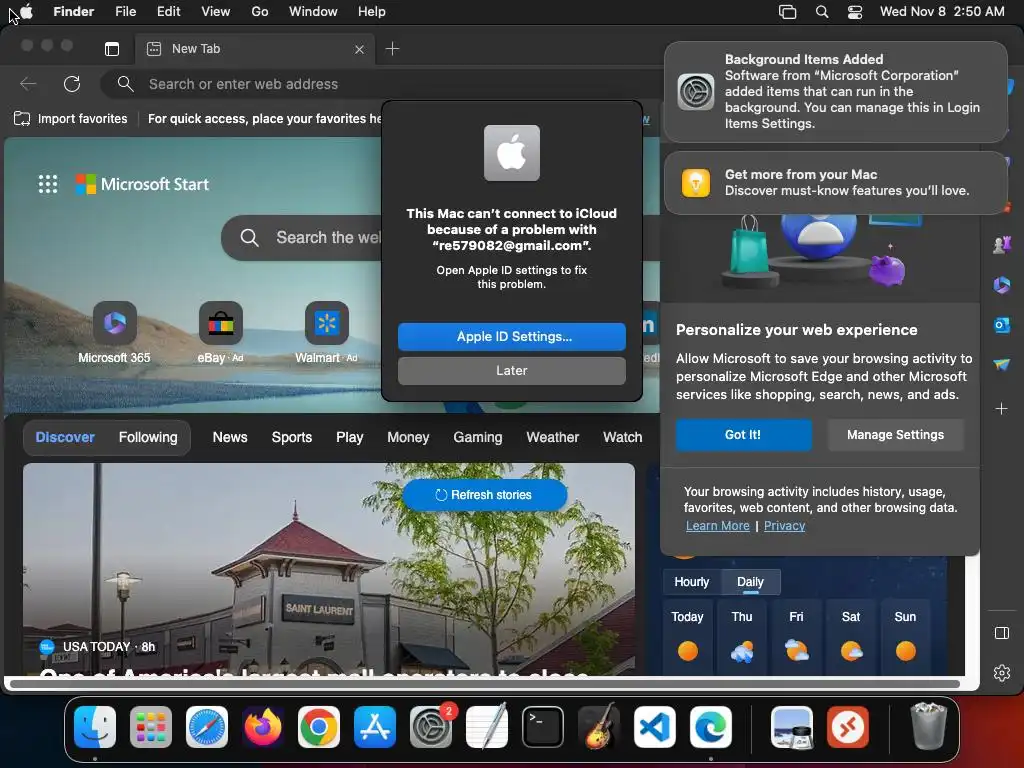Toggle the sidebar panel layout icon
The image size is (1024, 768).
coord(1002,633)
